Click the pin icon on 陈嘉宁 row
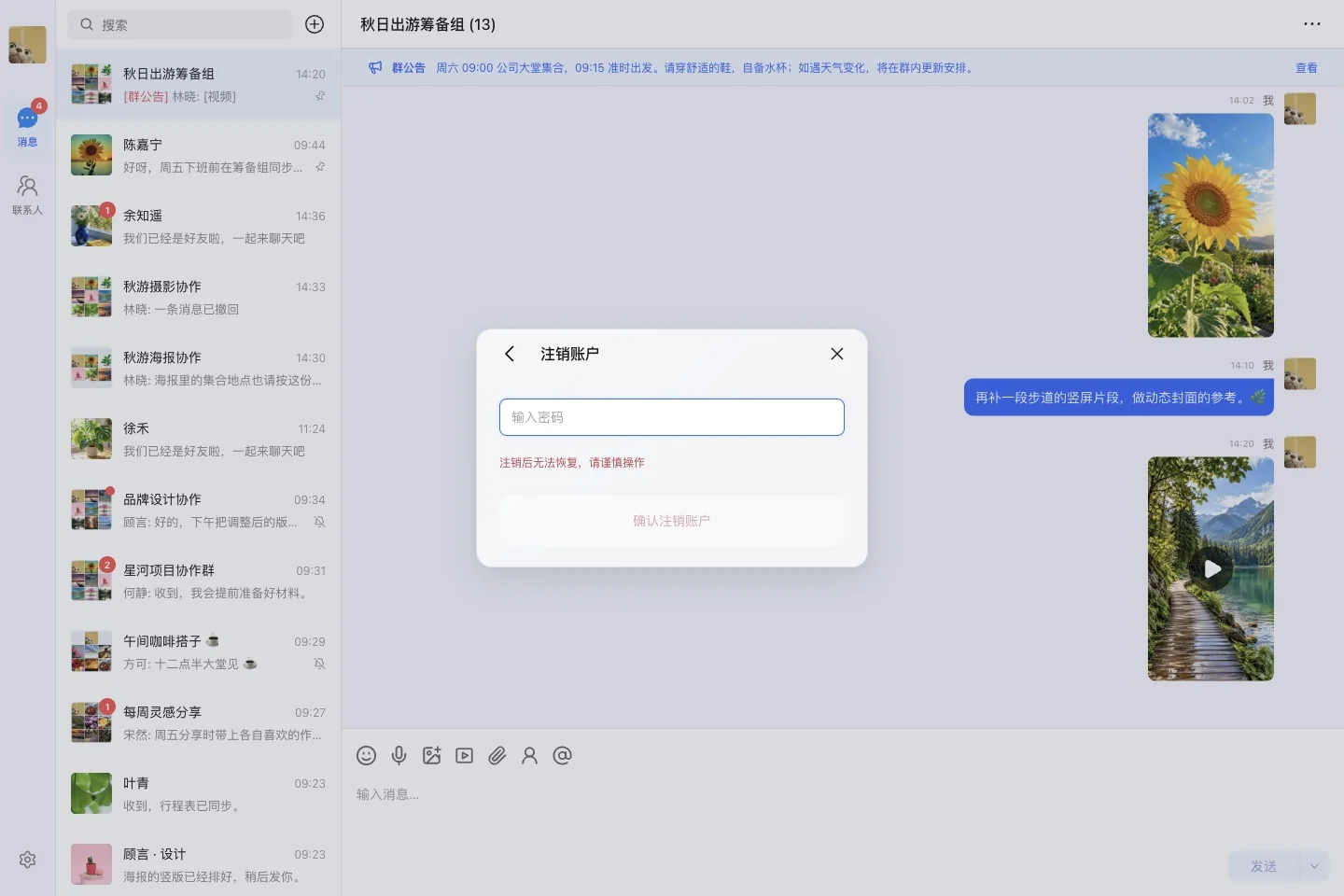Image resolution: width=1344 pixels, height=896 pixels. [x=320, y=167]
